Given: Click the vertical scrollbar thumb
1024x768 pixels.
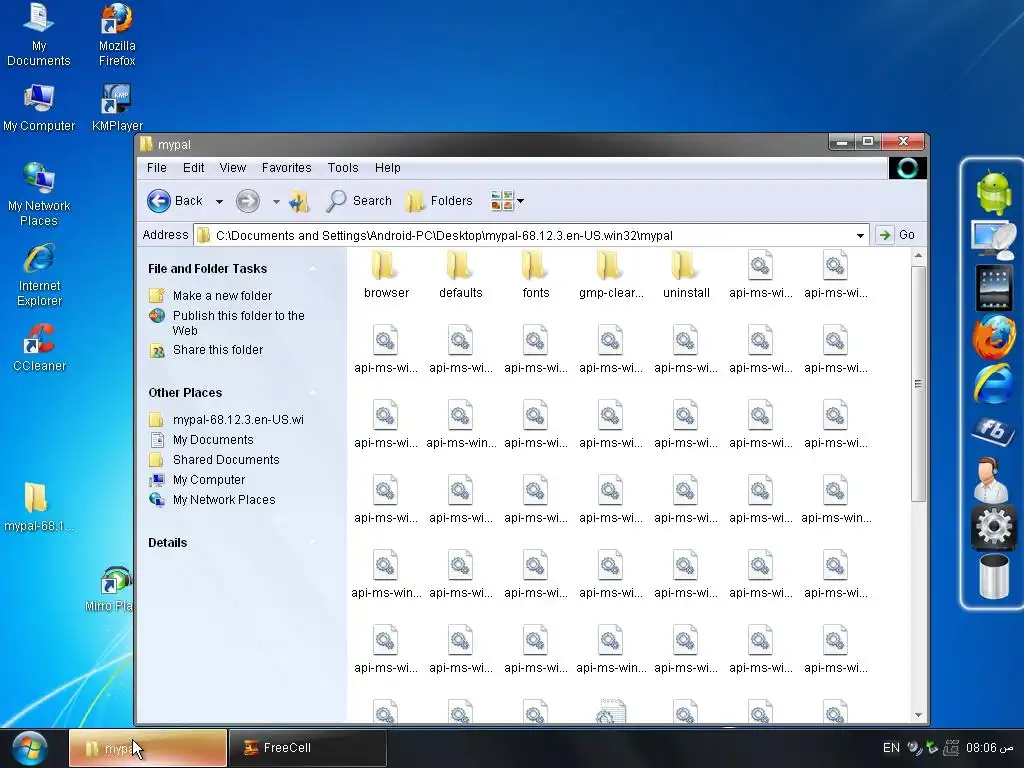Looking at the screenshot, I should coord(918,383).
